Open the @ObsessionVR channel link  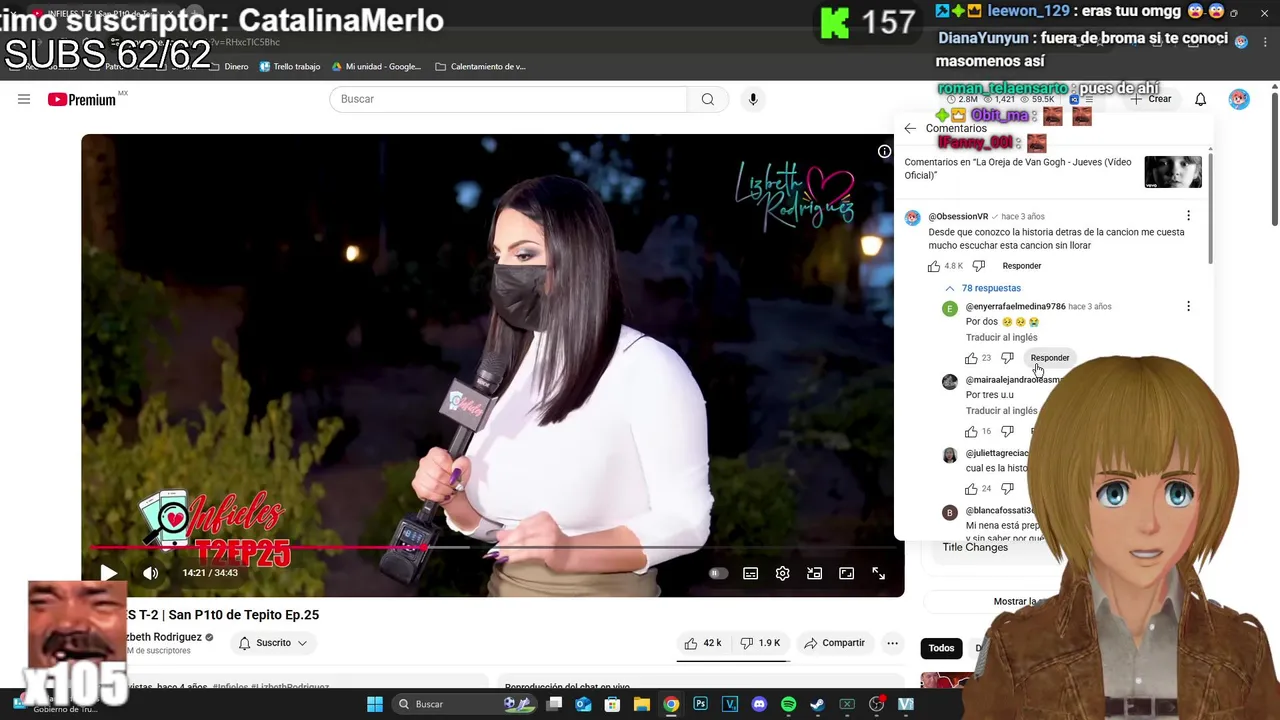tap(958, 217)
